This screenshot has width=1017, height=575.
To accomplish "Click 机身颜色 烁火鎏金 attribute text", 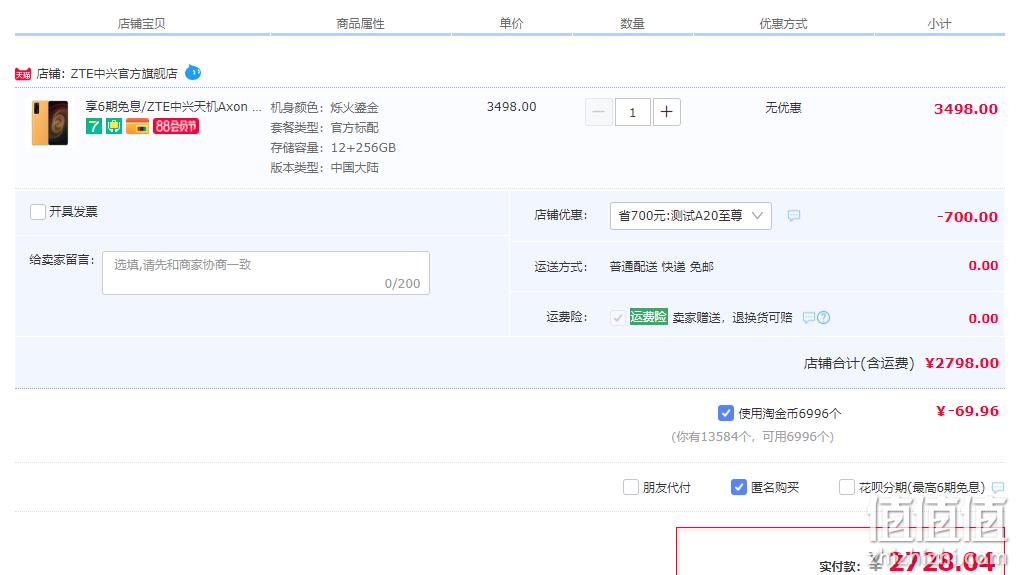I will click(x=324, y=108).
